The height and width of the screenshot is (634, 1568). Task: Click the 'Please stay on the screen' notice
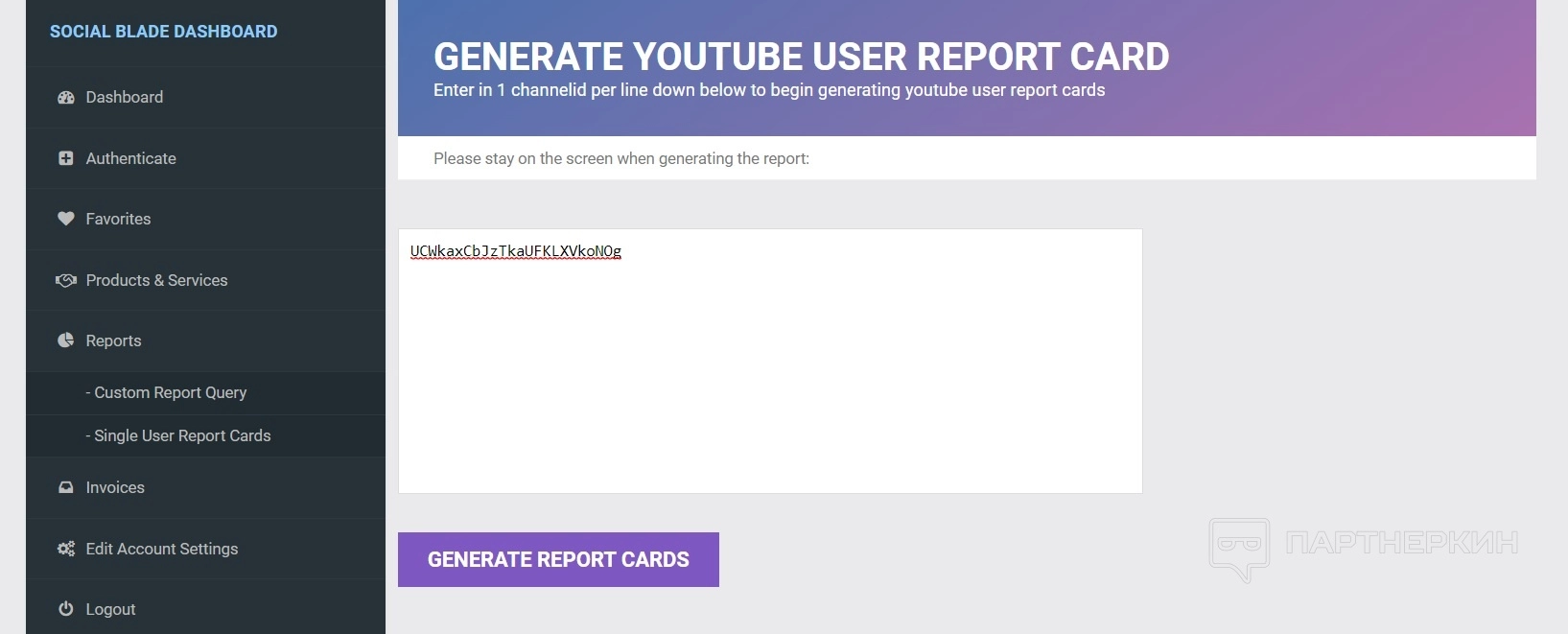(x=621, y=158)
